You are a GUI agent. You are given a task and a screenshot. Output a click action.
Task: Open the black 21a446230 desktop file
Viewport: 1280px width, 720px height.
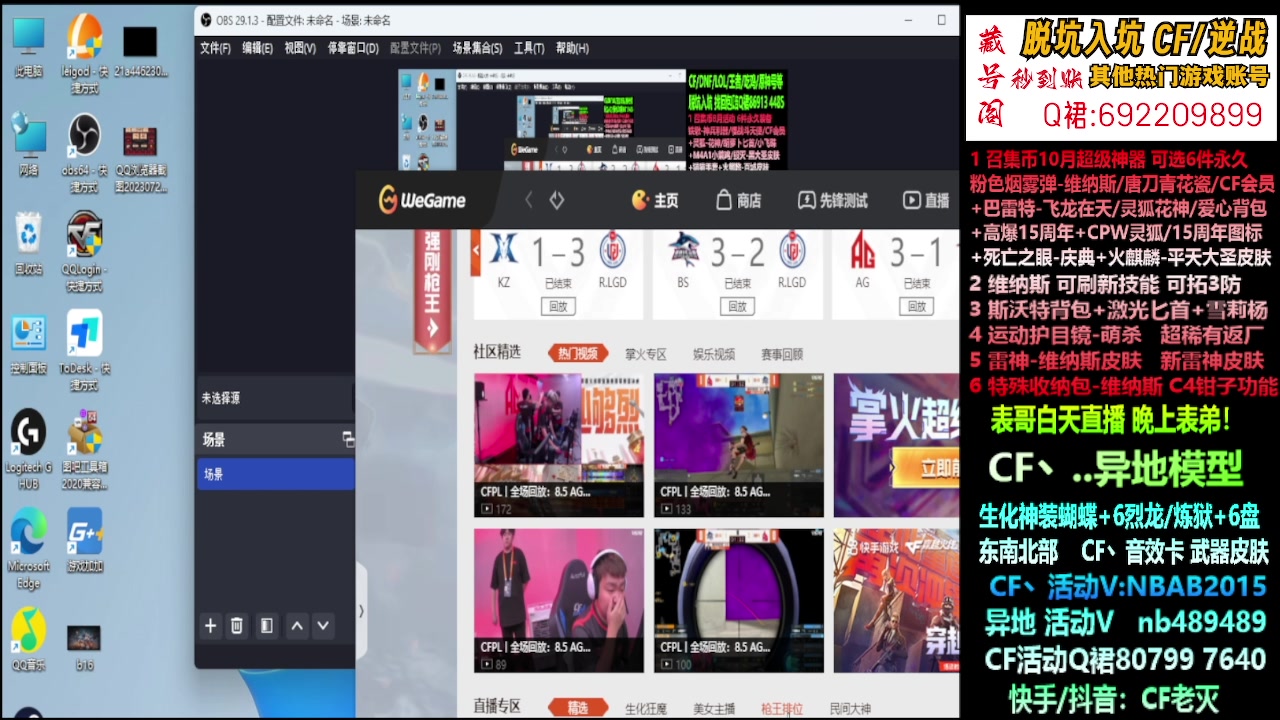(140, 52)
